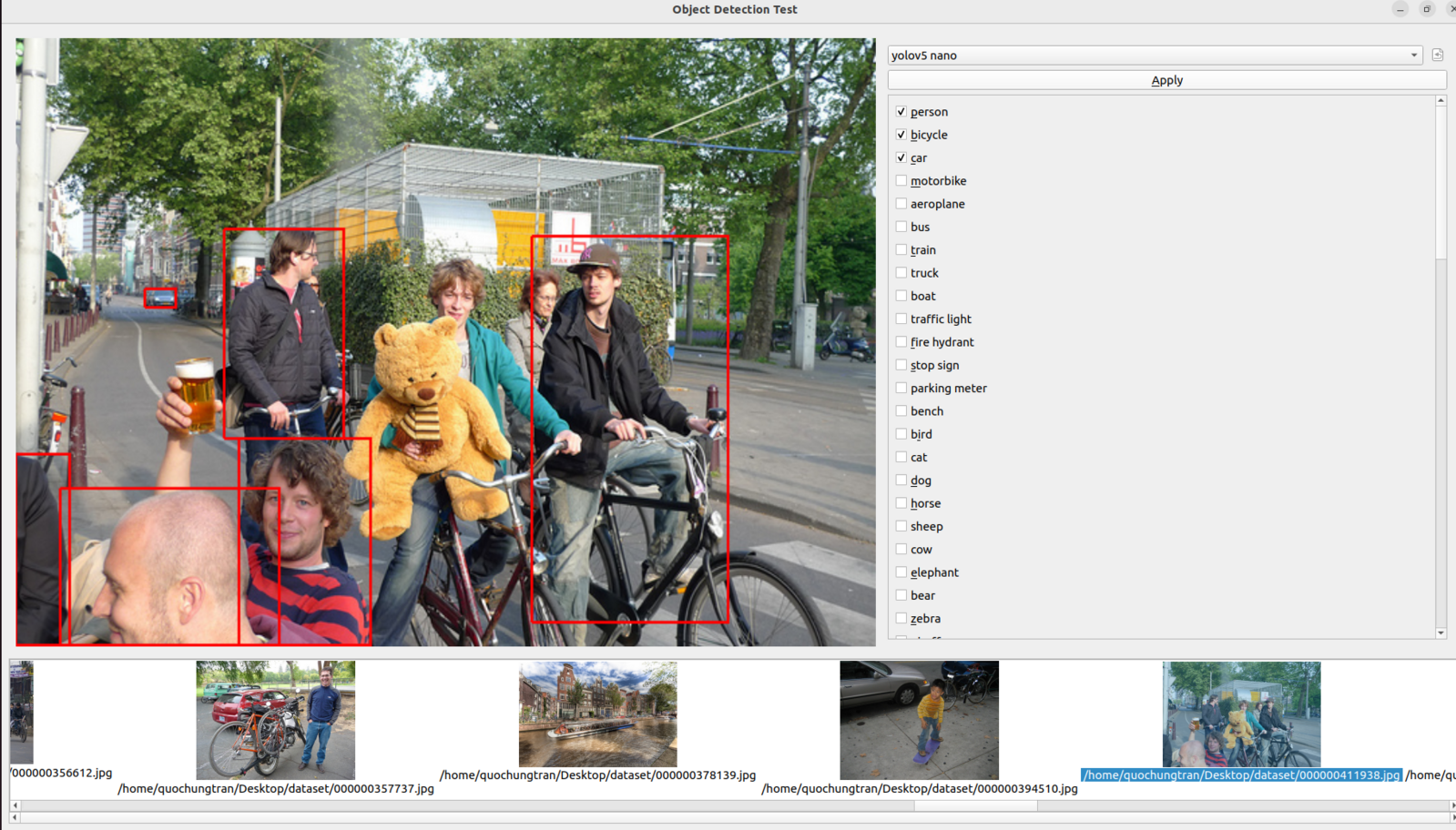Screen dimensions: 1456x830
Task: Check the stop sign option
Action: click(x=901, y=365)
